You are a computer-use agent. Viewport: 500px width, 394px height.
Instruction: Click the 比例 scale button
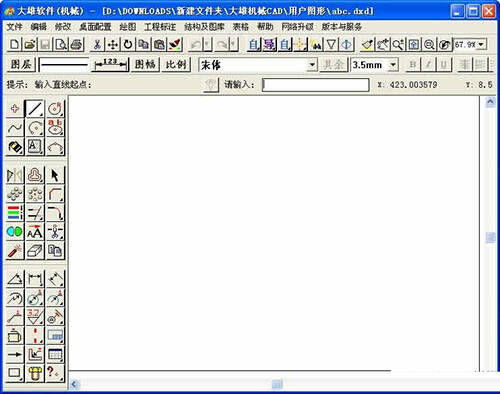(x=176, y=65)
